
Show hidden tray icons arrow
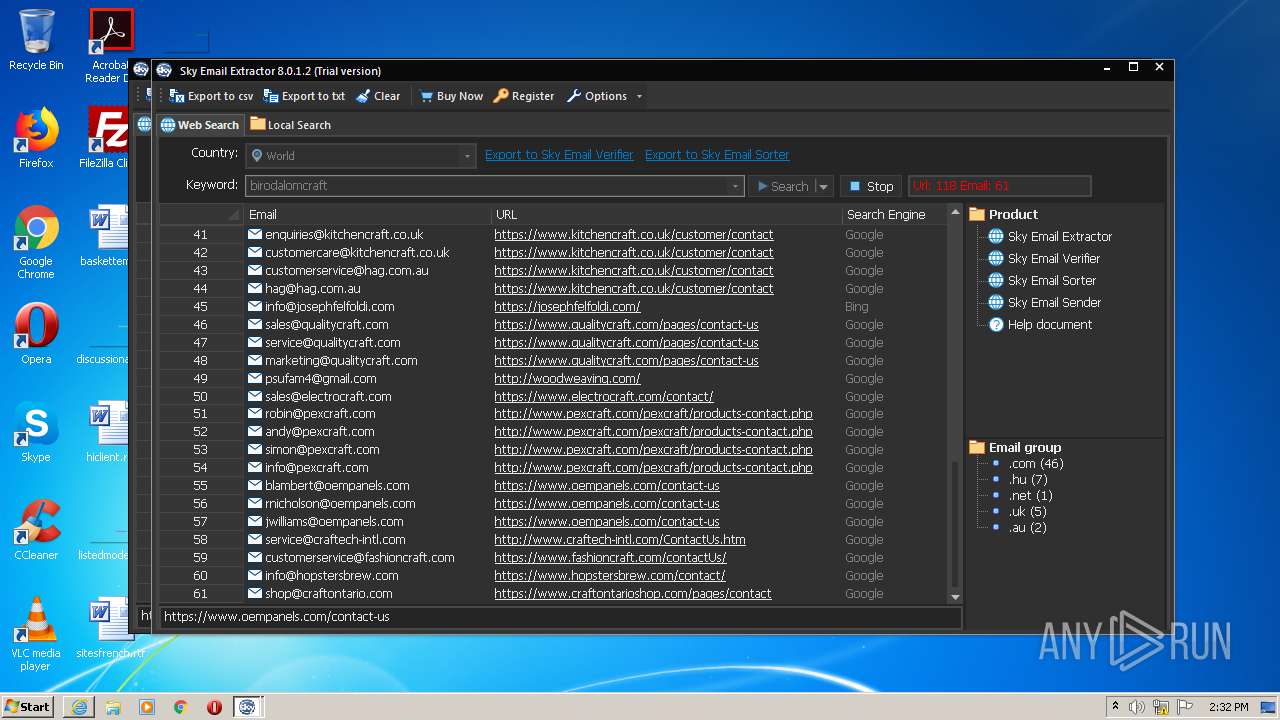(1115, 707)
